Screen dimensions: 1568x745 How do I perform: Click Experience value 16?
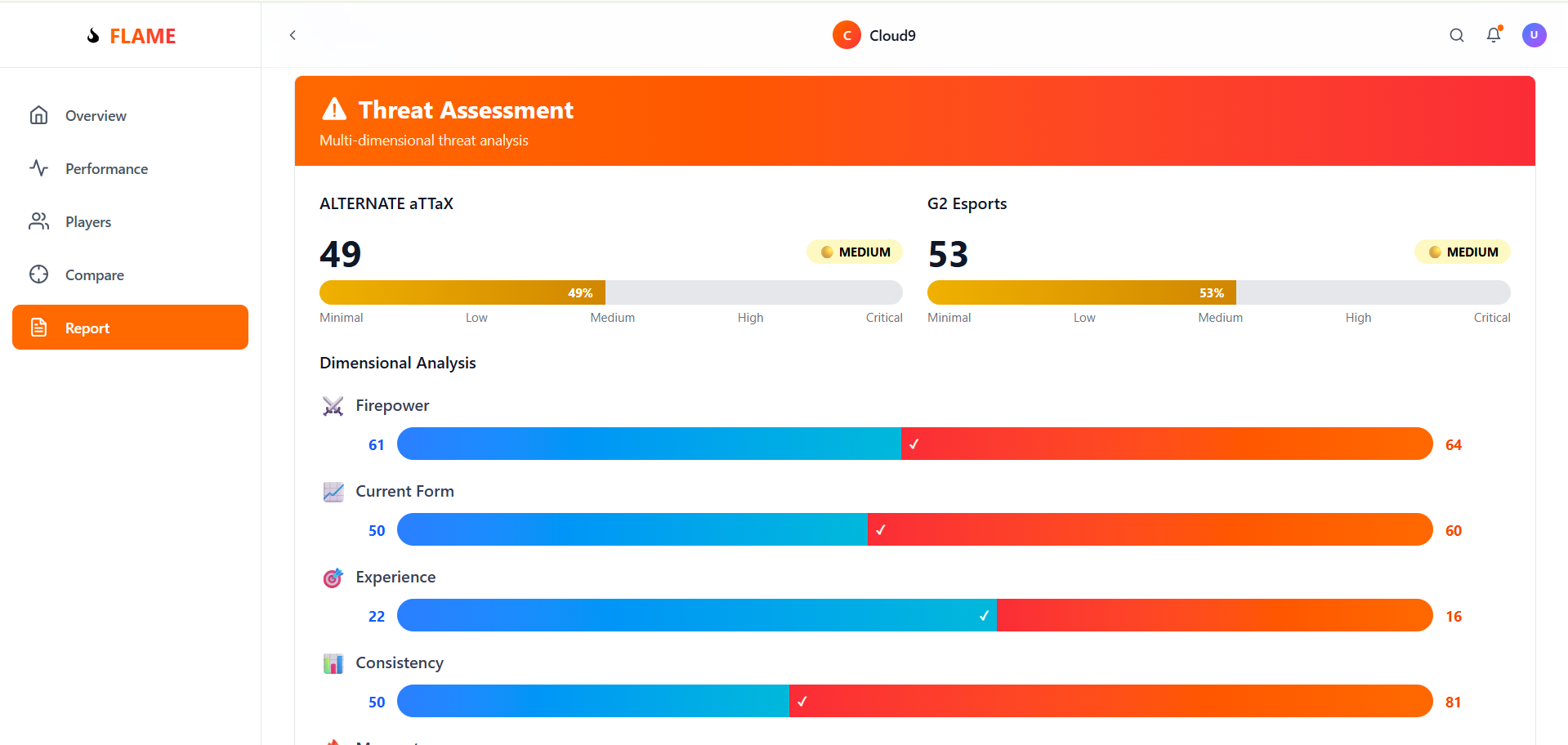tap(1454, 617)
